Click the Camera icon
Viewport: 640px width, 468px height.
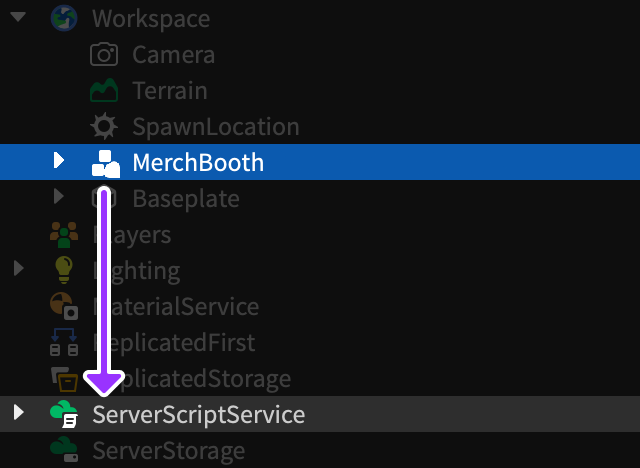pos(104,54)
